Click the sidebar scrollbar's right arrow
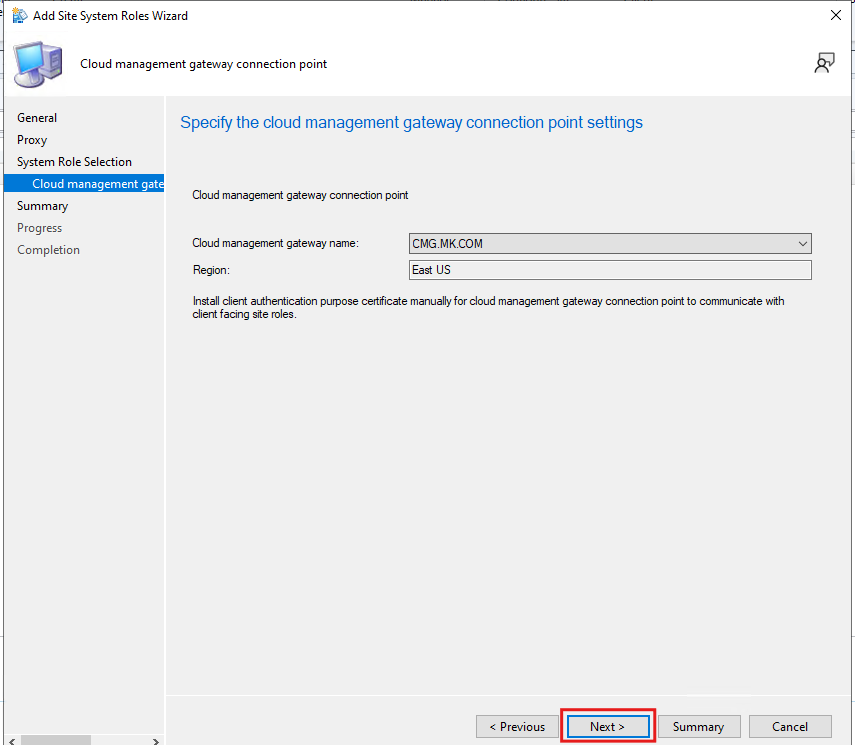 156,741
